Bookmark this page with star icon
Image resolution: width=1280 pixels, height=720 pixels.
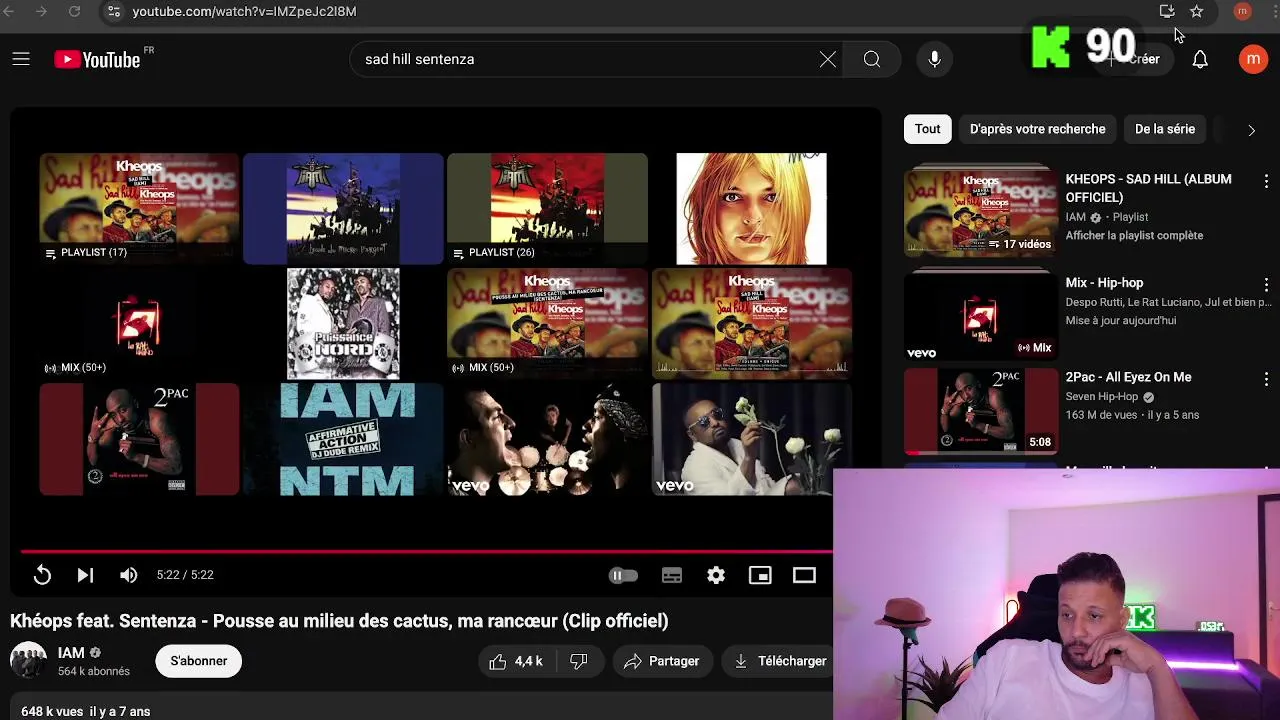(1196, 11)
